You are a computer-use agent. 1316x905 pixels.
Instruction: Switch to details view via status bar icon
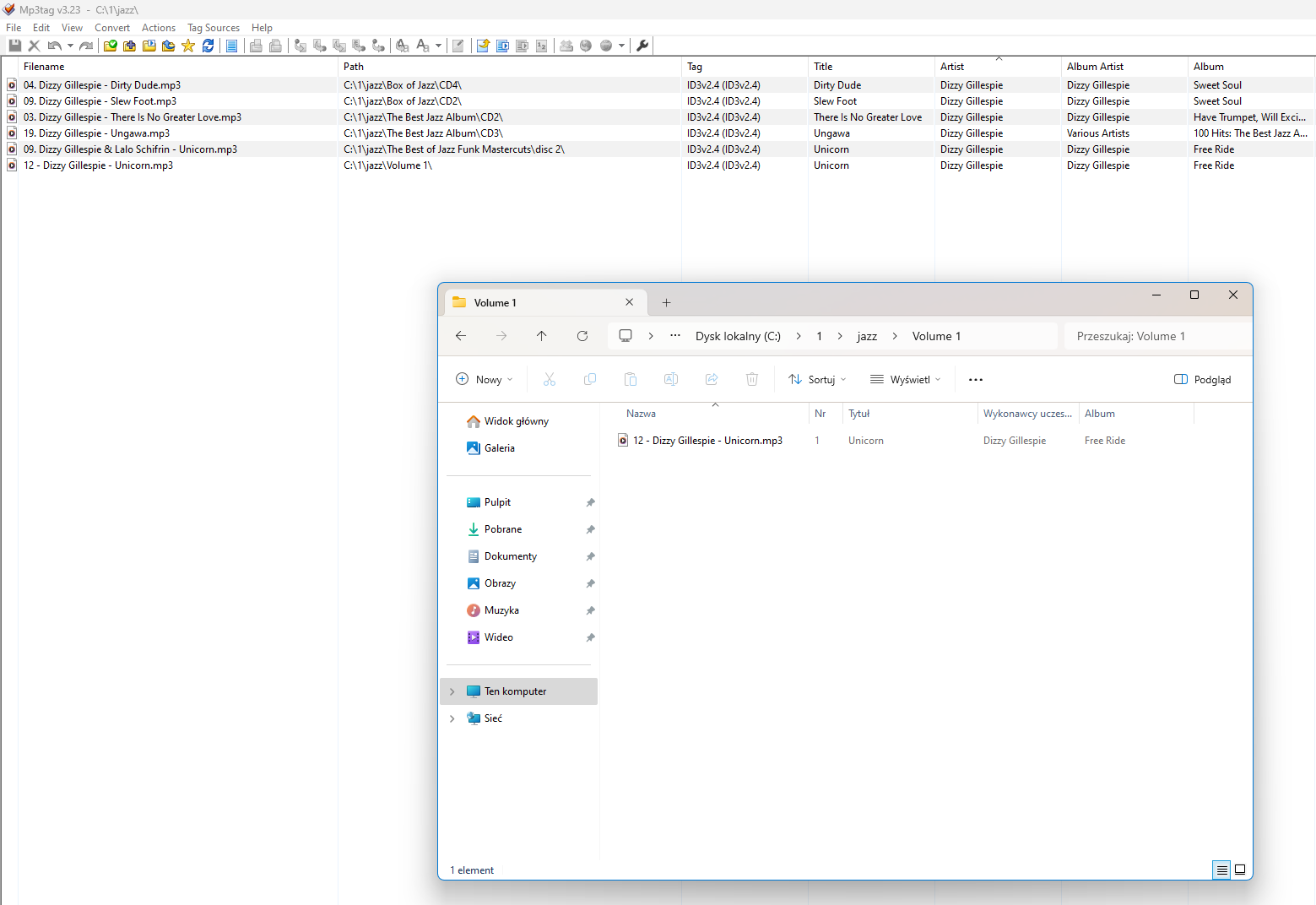(1221, 870)
